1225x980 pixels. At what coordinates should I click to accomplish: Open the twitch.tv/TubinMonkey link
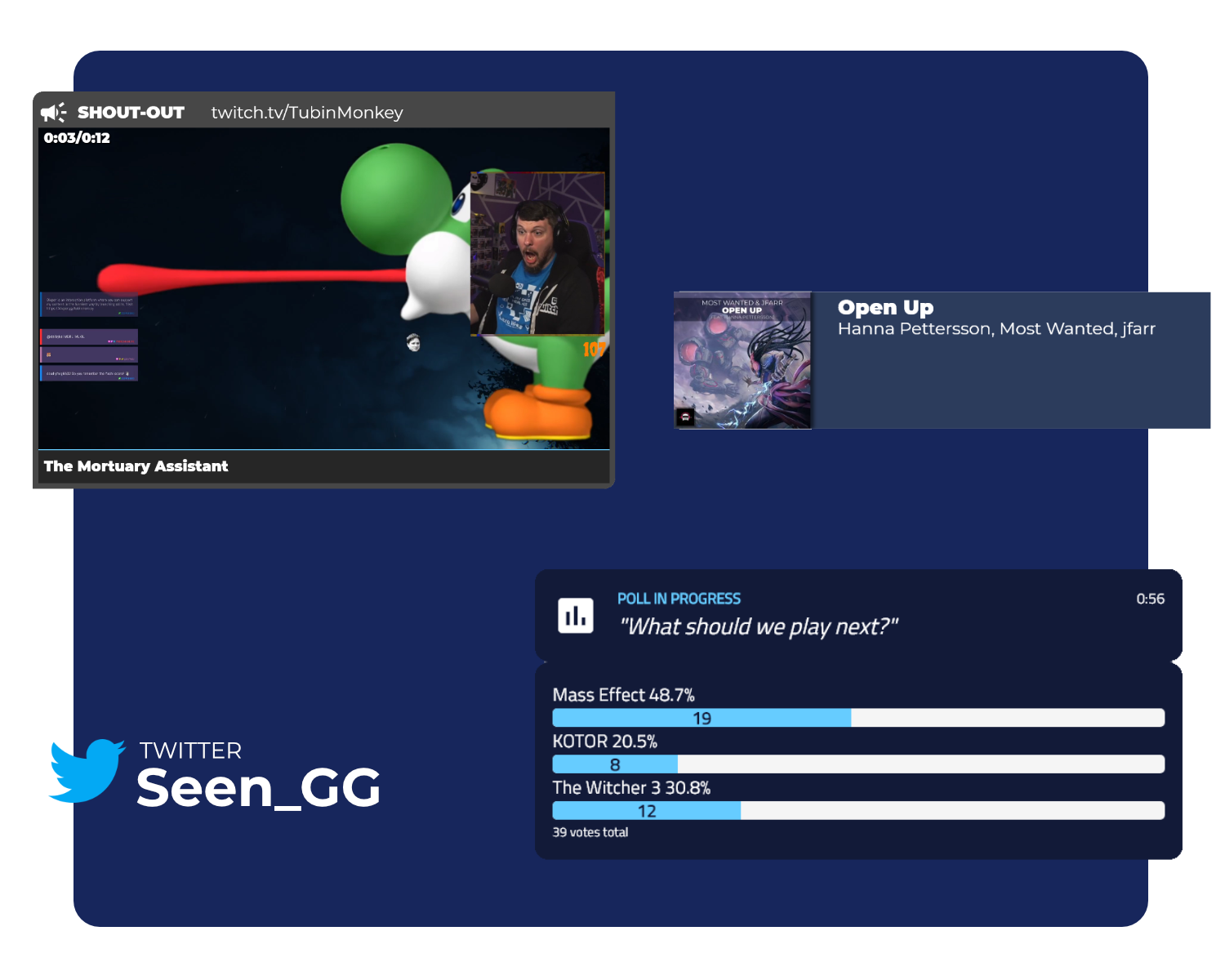[307, 113]
